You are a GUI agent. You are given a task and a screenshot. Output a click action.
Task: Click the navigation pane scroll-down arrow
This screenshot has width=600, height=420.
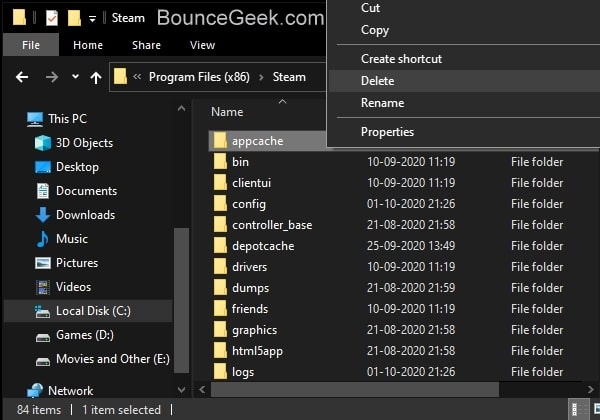click(181, 390)
